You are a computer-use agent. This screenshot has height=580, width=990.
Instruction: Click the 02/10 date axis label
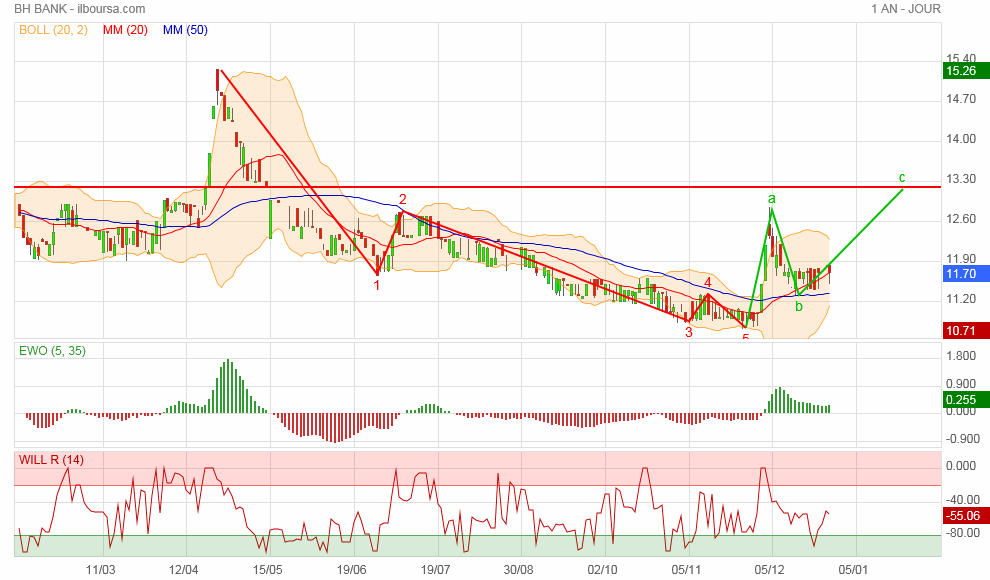[x=603, y=570]
